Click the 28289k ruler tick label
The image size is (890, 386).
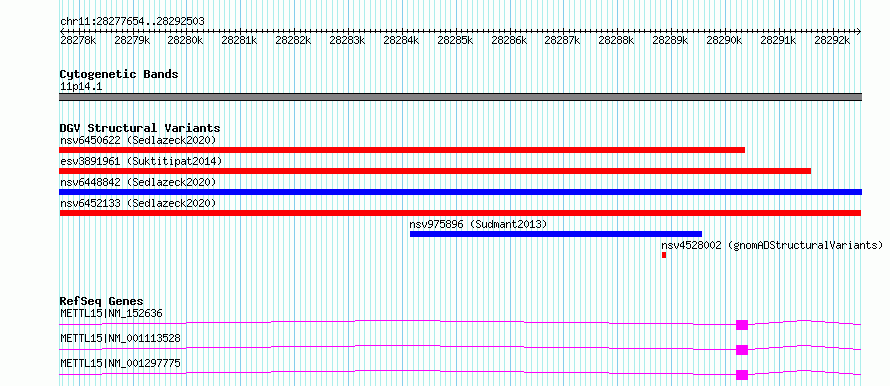[670, 40]
